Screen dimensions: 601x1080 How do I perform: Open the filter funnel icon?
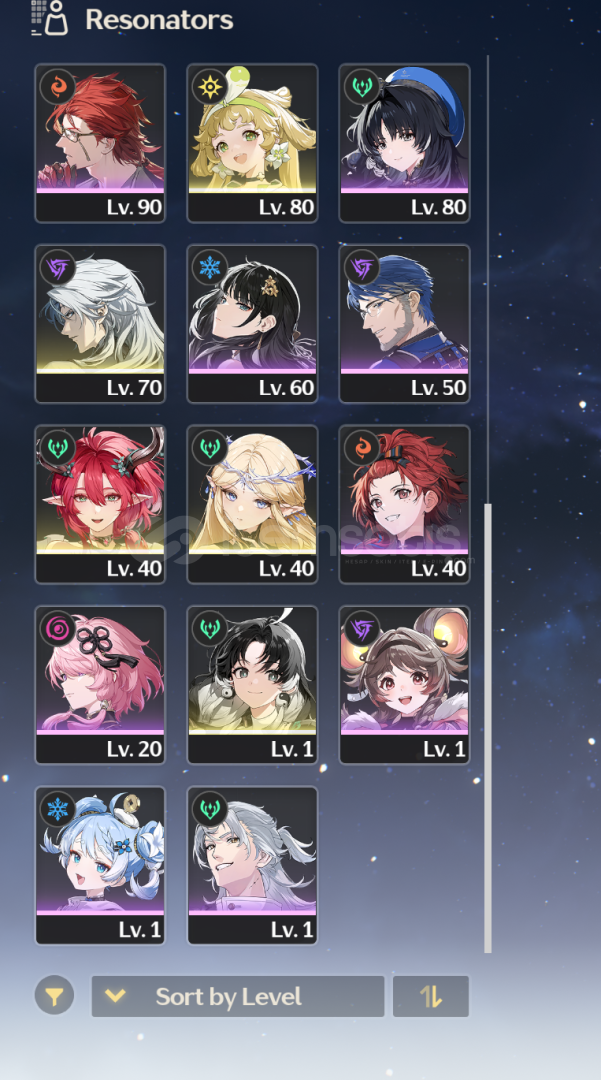point(54,996)
